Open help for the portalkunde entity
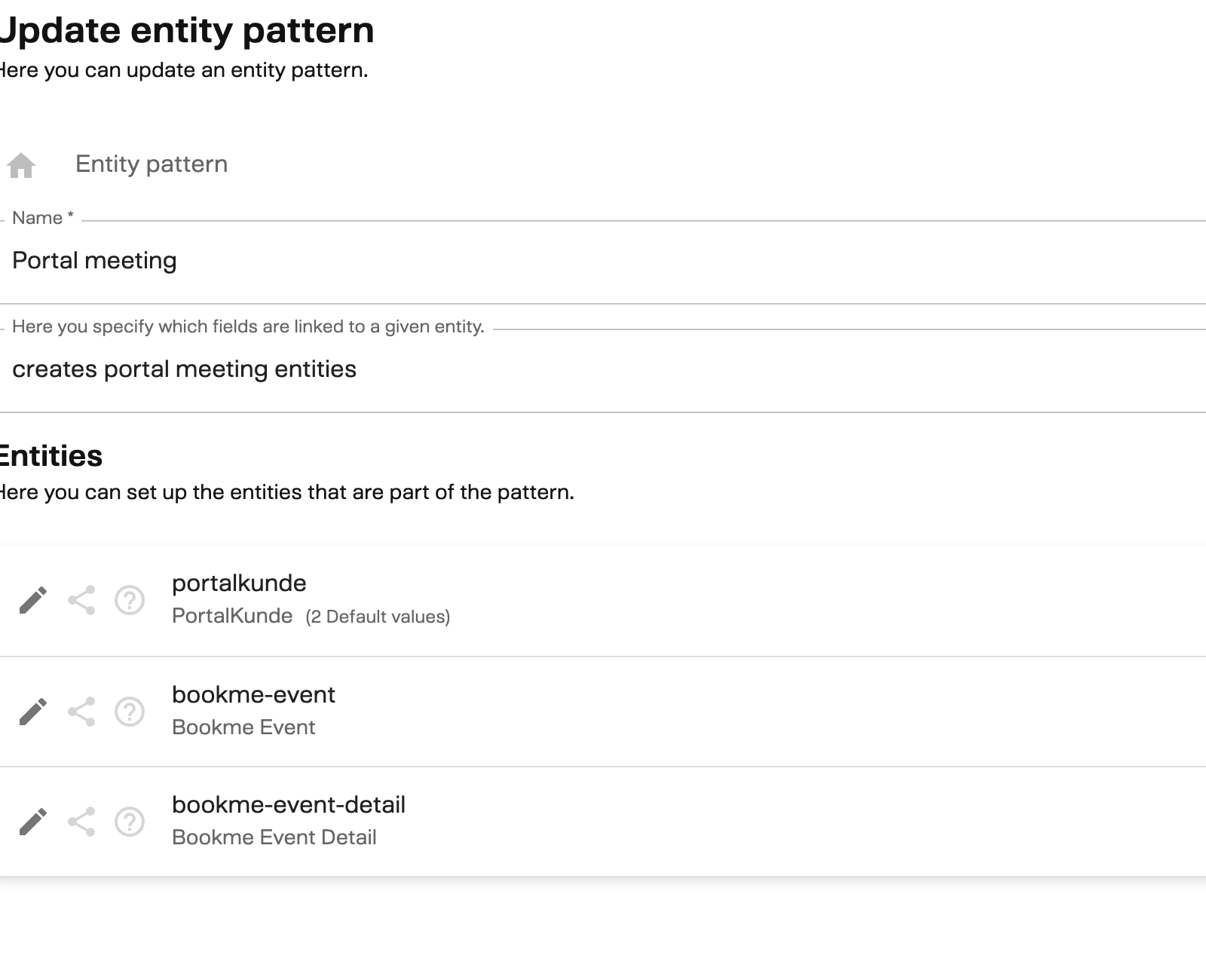The height and width of the screenshot is (980, 1206). [x=130, y=601]
